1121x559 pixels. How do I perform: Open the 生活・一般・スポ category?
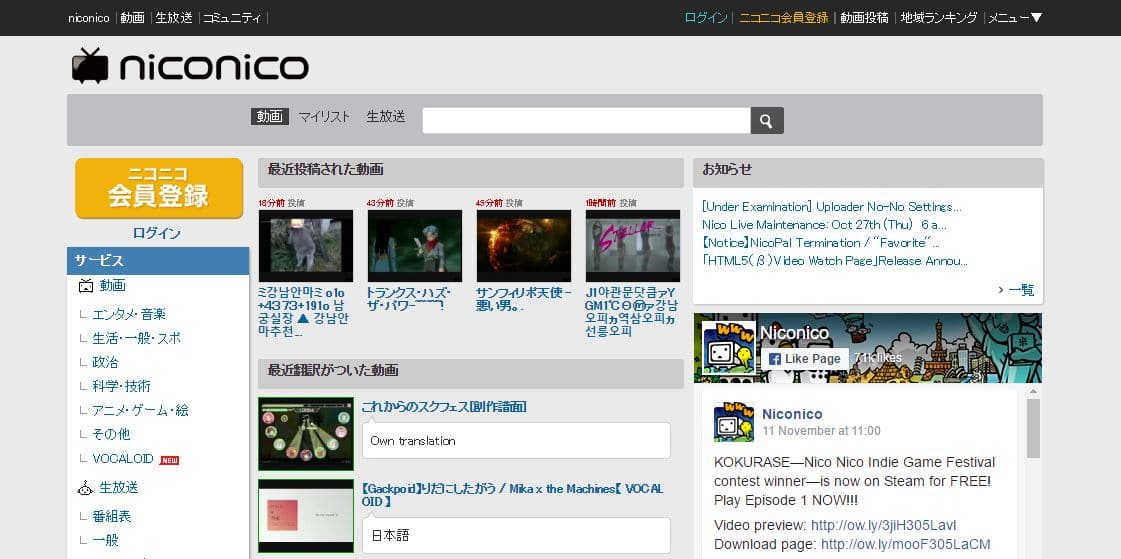[137, 338]
